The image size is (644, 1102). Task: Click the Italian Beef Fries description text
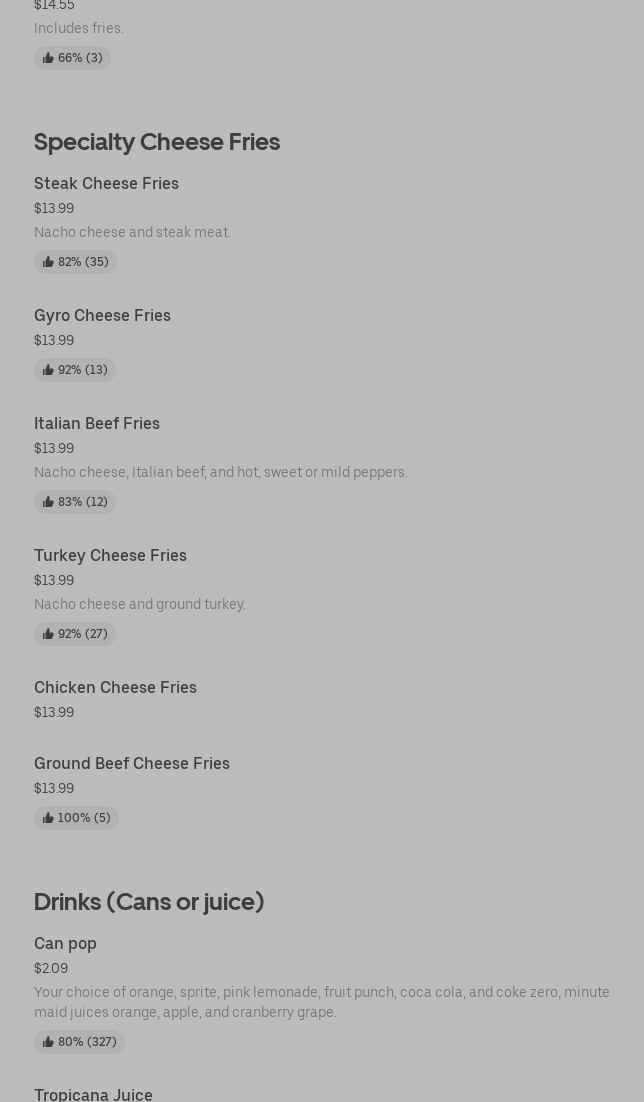[x=221, y=472]
